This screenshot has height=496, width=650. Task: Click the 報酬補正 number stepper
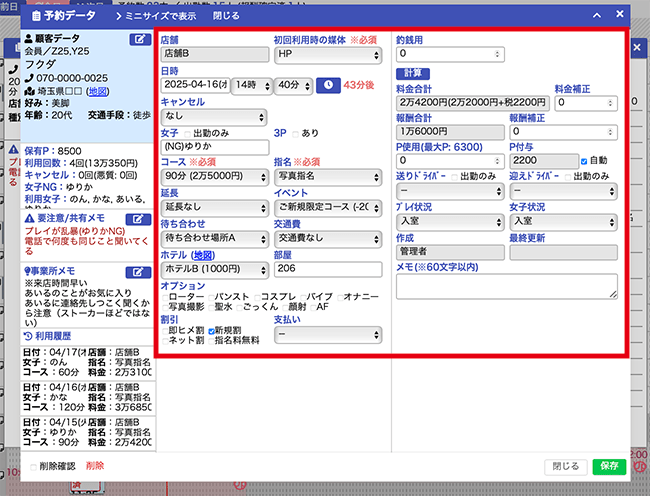pyautogui.click(x=610, y=132)
